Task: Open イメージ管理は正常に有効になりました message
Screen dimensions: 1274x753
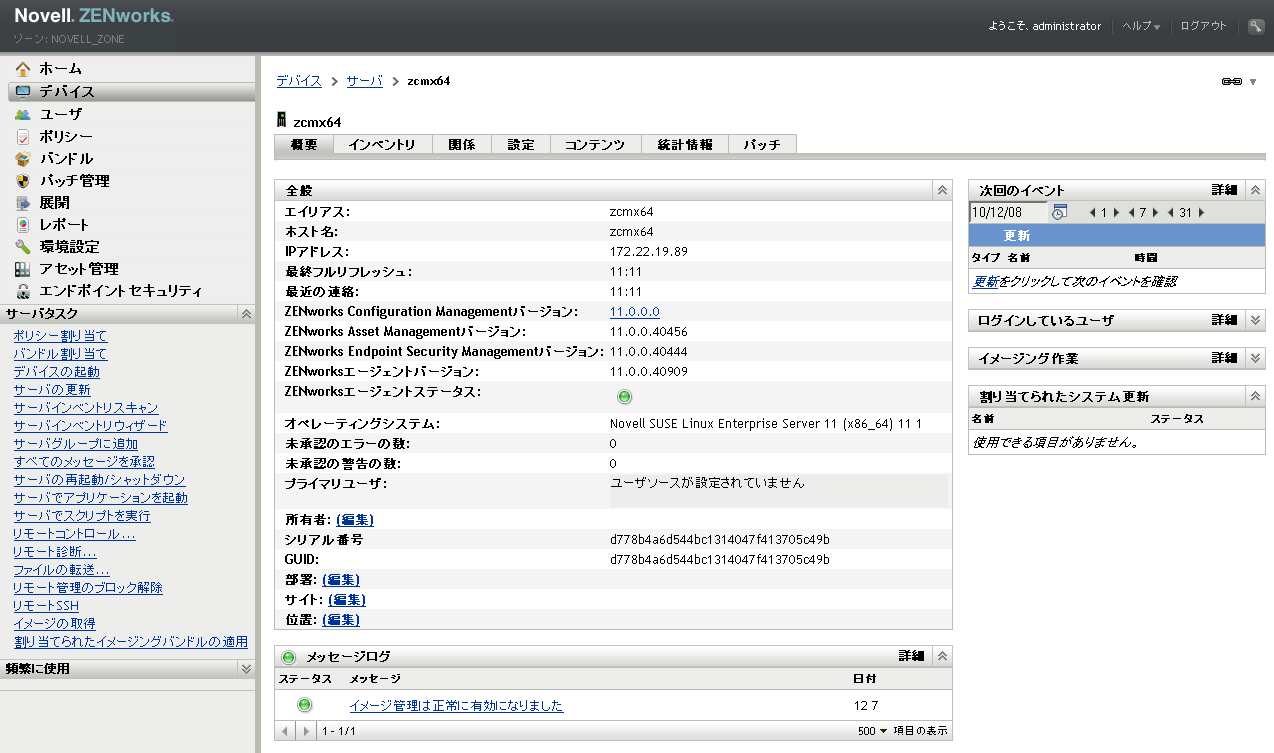Action: 456,706
